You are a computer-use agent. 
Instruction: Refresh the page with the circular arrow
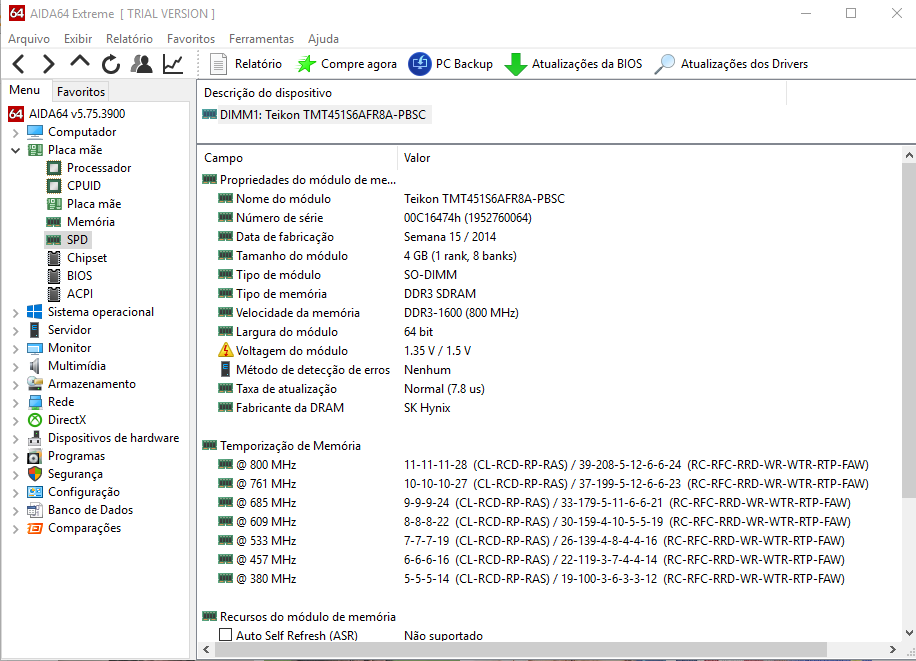[x=110, y=64]
